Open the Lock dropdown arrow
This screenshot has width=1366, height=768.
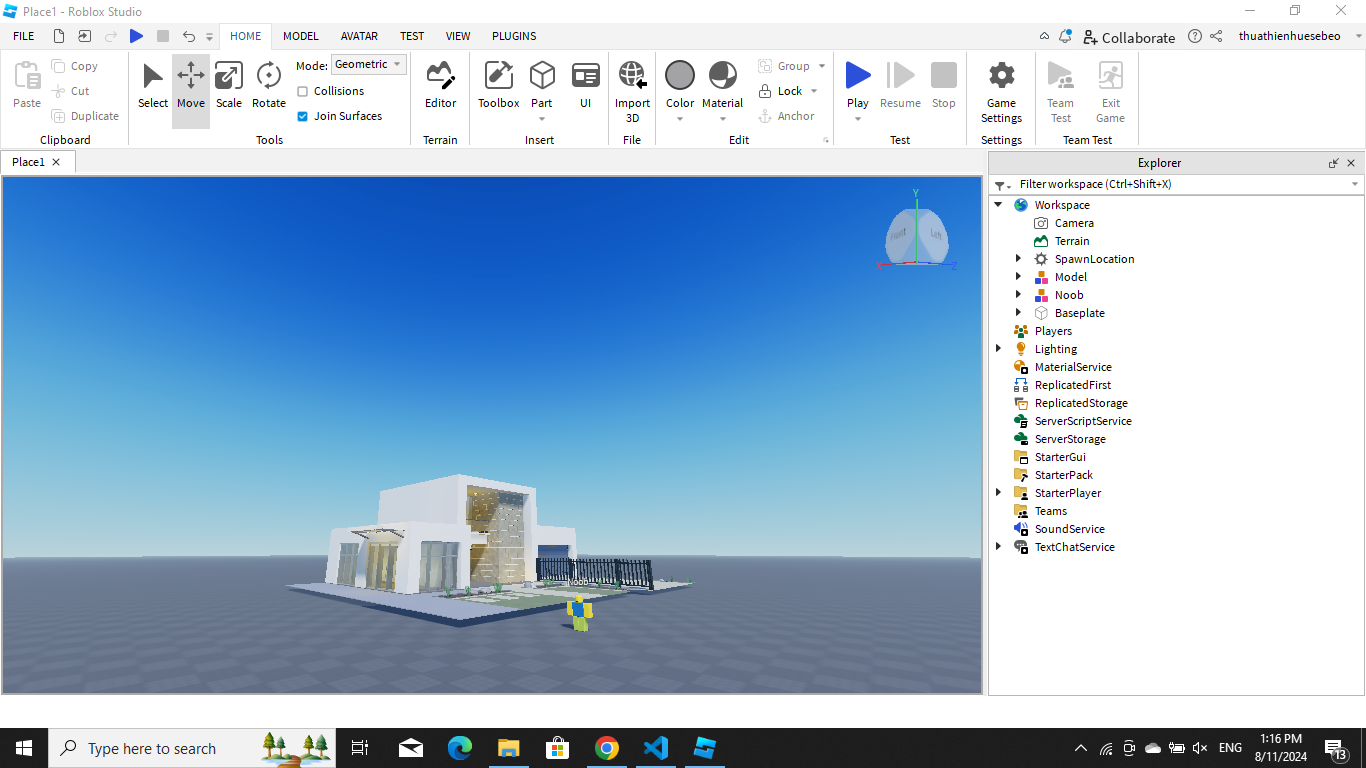[814, 91]
